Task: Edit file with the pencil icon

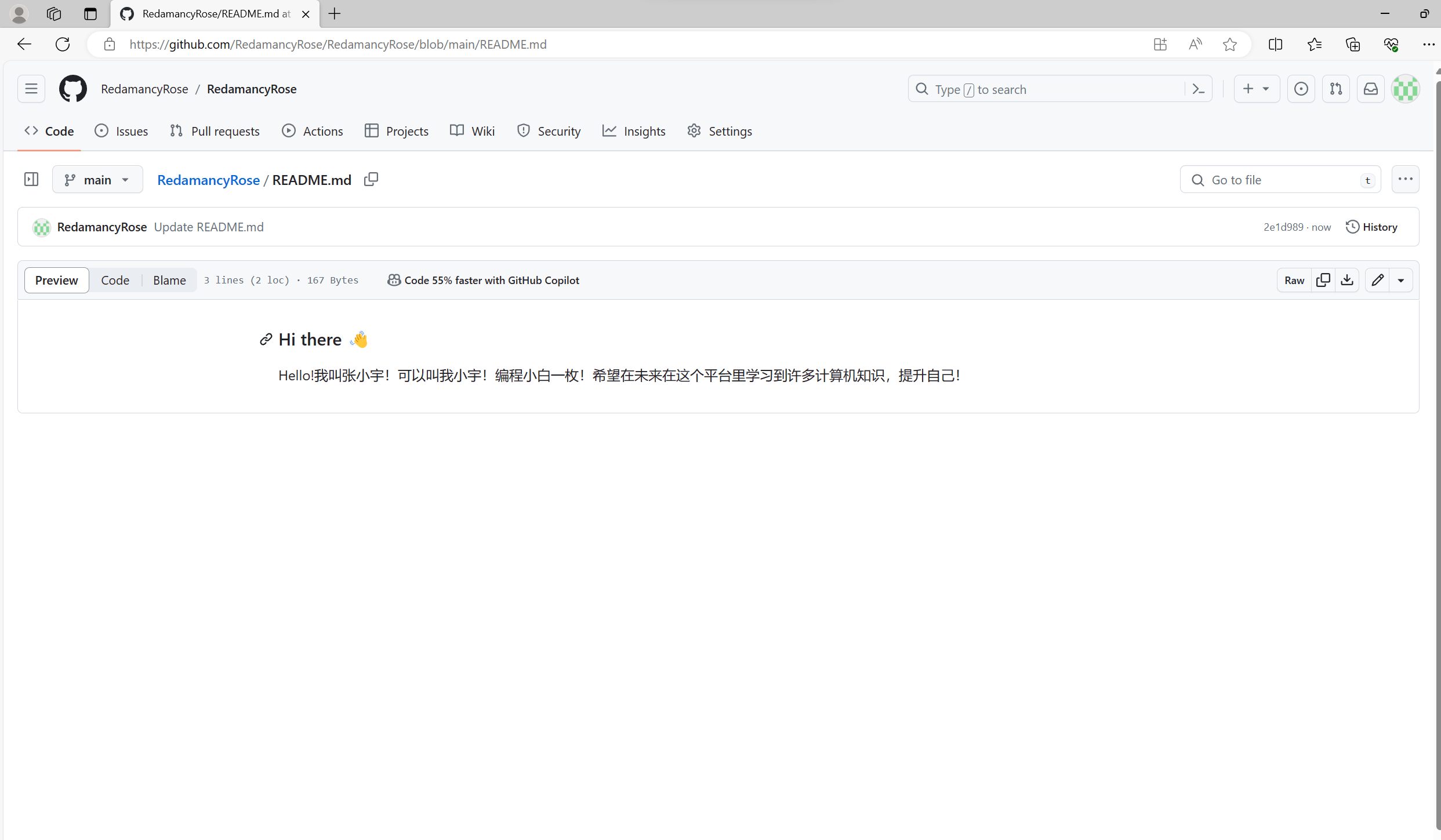Action: (1378, 280)
